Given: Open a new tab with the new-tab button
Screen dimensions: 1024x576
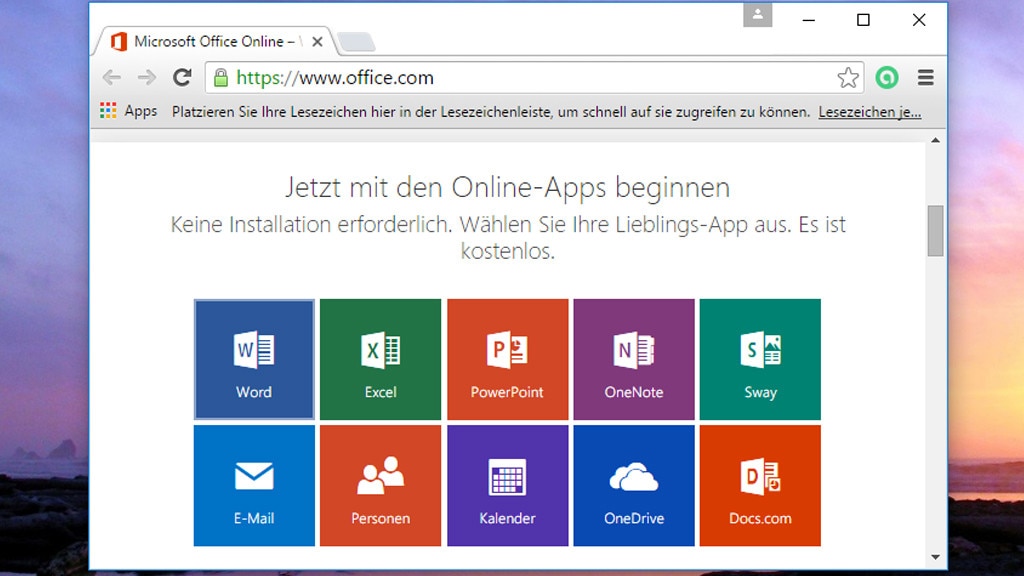Looking at the screenshot, I should 357,42.
